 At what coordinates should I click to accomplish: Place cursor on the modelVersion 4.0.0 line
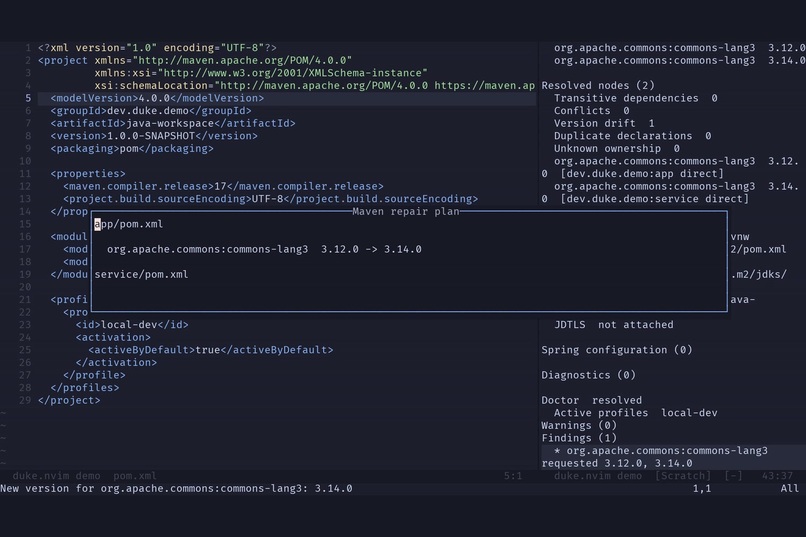pos(157,98)
